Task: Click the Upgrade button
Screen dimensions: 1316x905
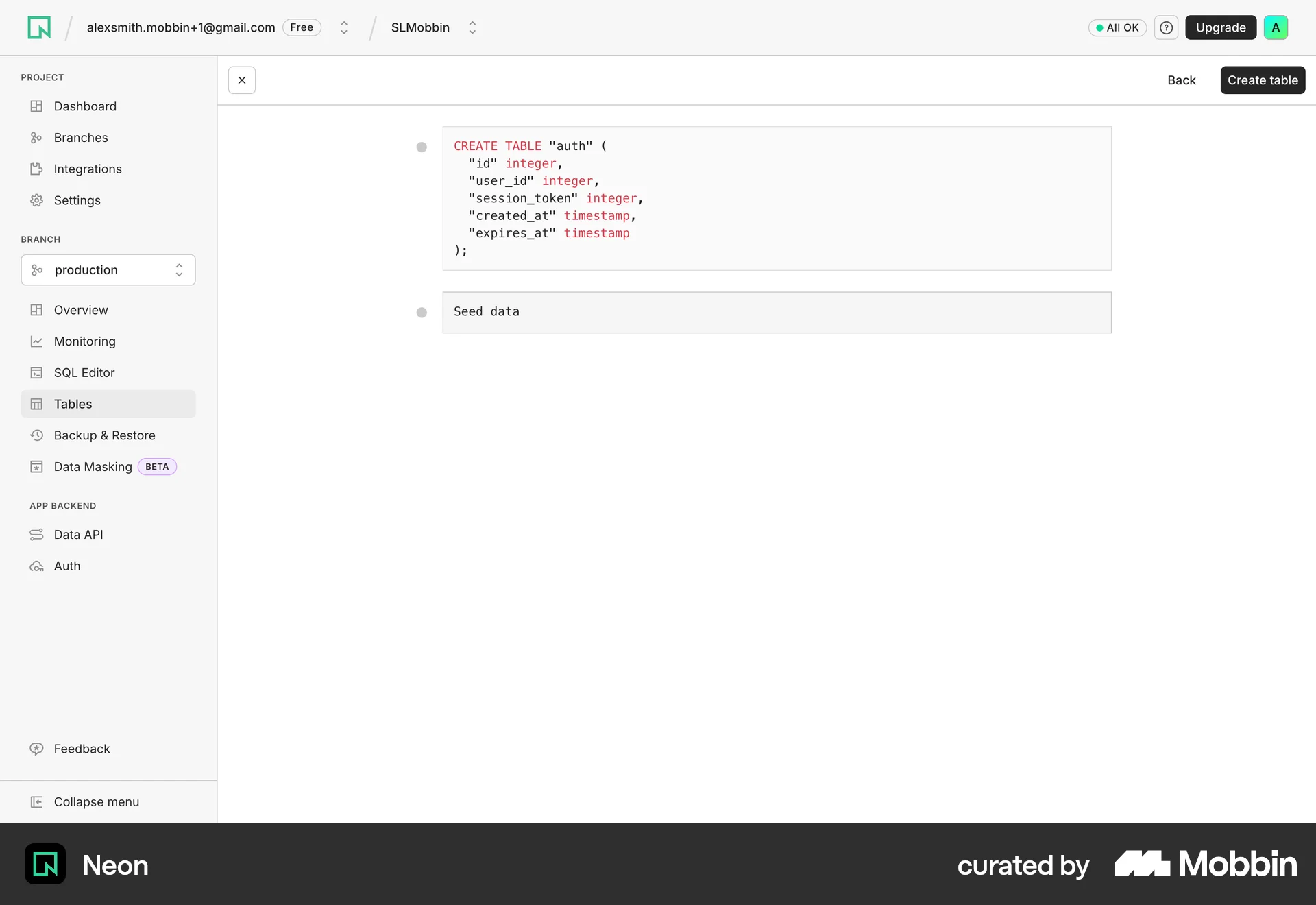Action: click(x=1221, y=27)
